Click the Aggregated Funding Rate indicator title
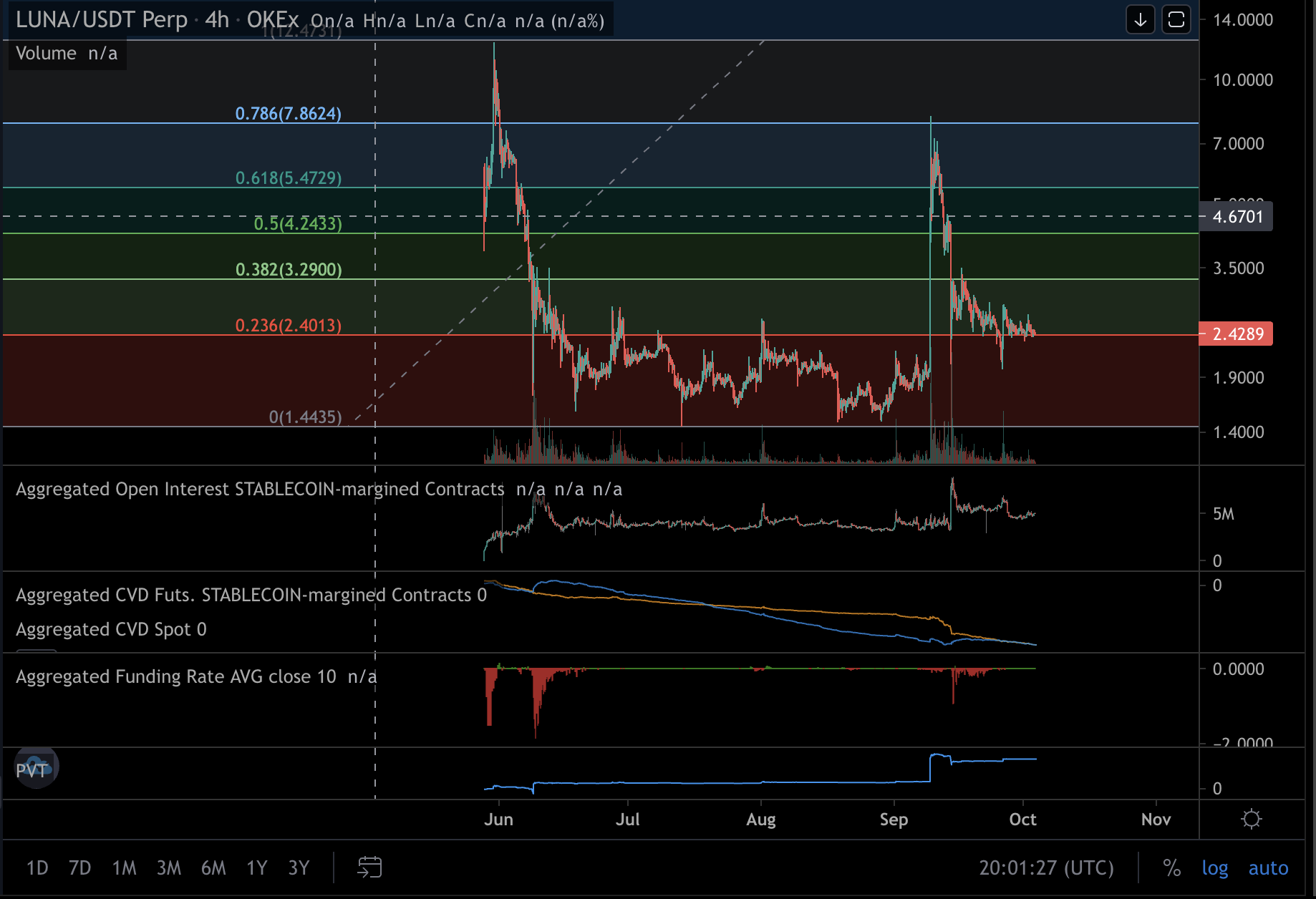1316x899 pixels. click(x=175, y=676)
